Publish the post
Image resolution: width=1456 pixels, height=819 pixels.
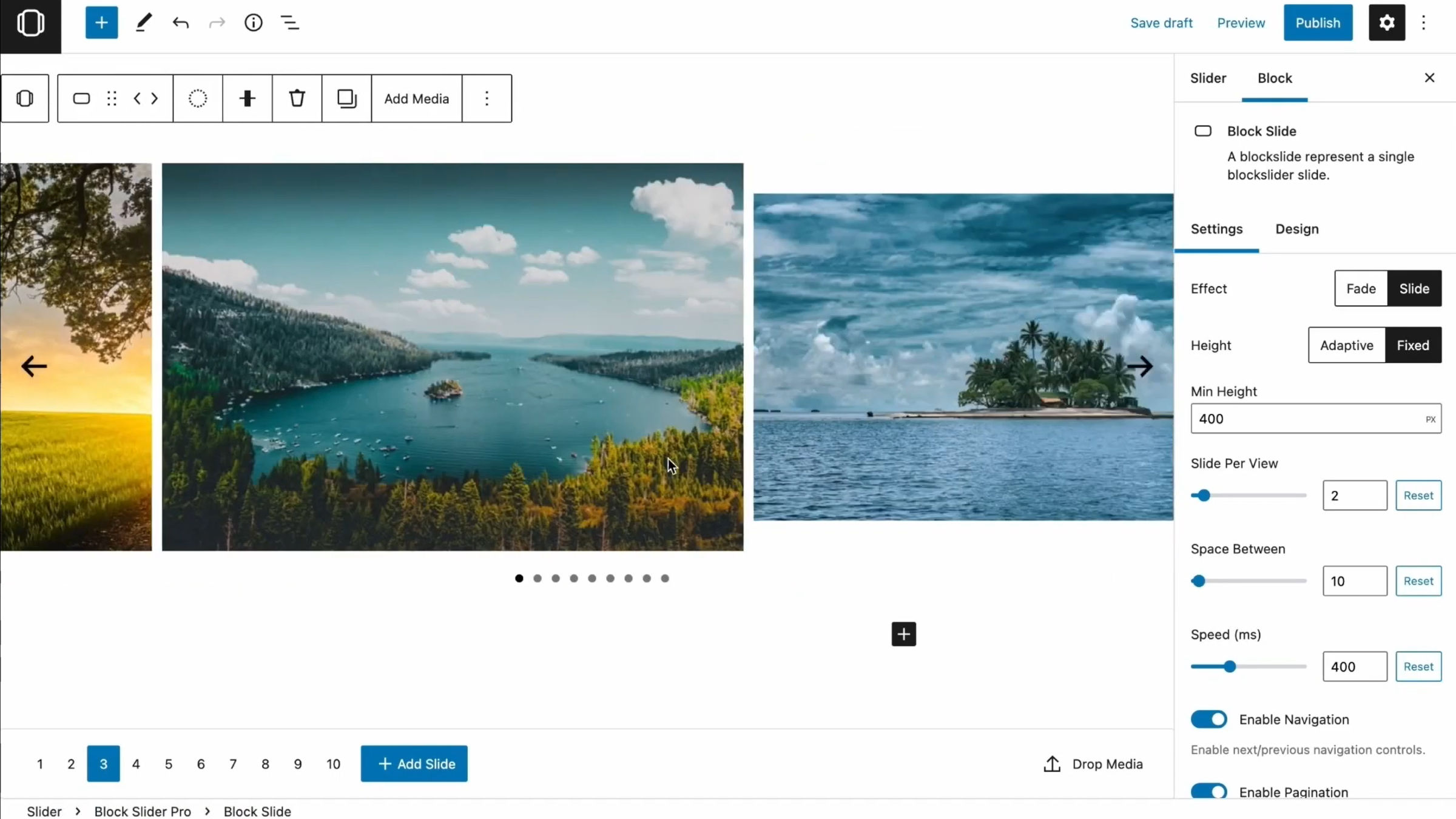click(x=1318, y=22)
